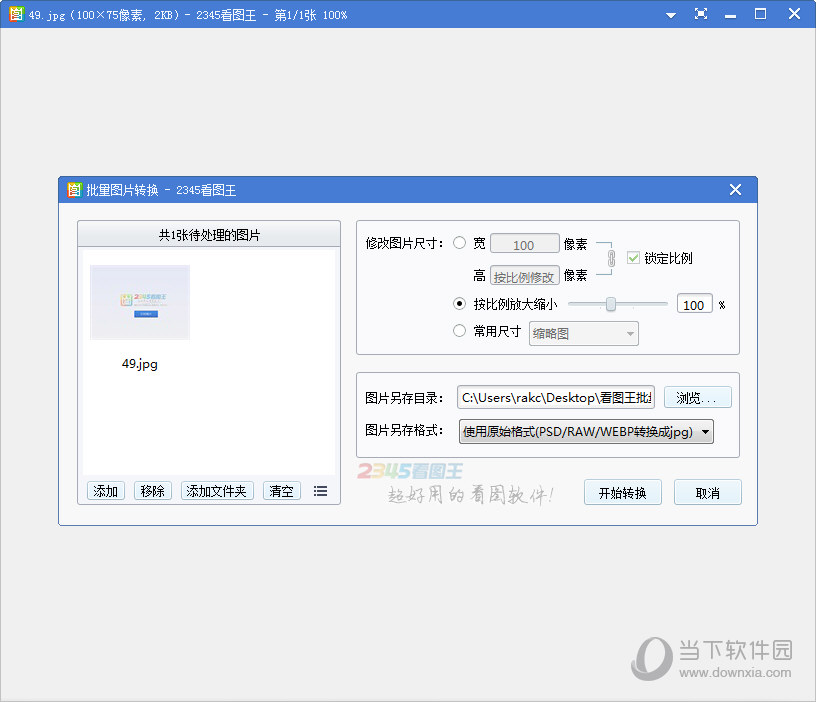
Task: Click the scale percentage slider handle
Action: point(612,304)
